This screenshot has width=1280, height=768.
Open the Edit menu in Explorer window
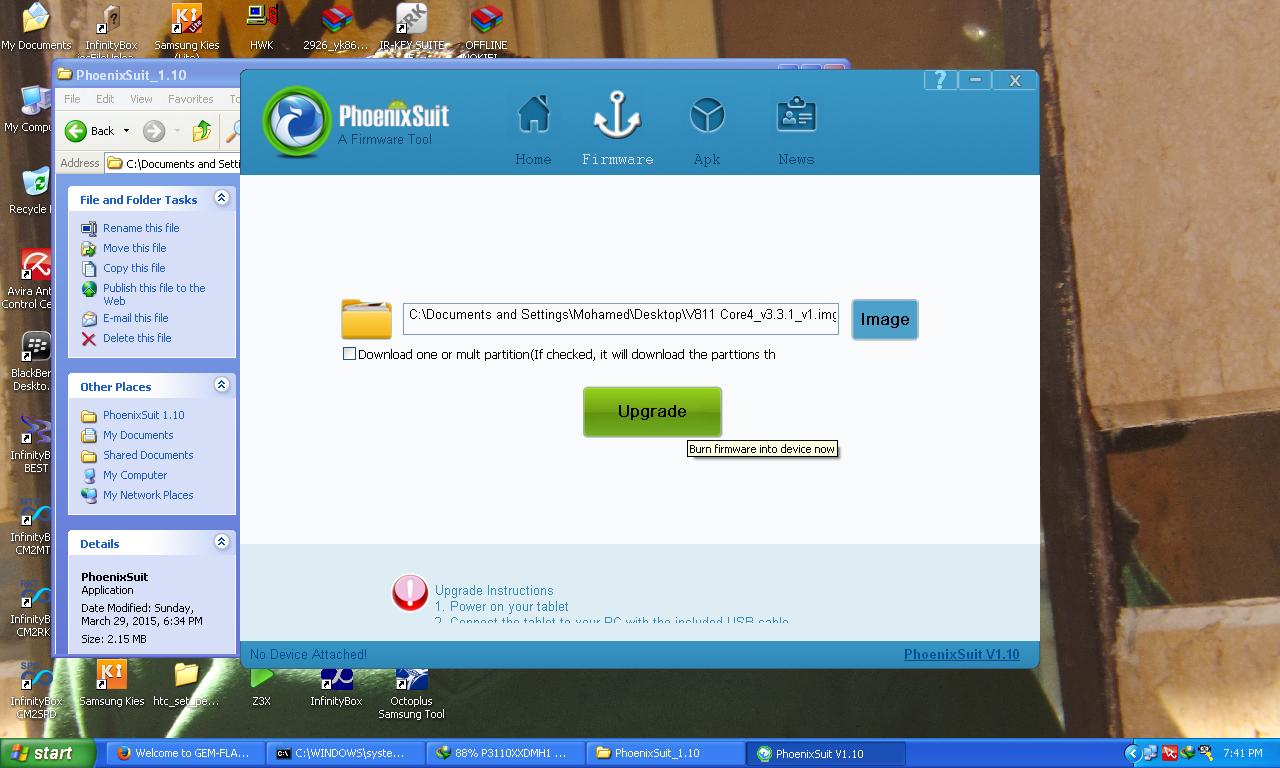click(105, 99)
